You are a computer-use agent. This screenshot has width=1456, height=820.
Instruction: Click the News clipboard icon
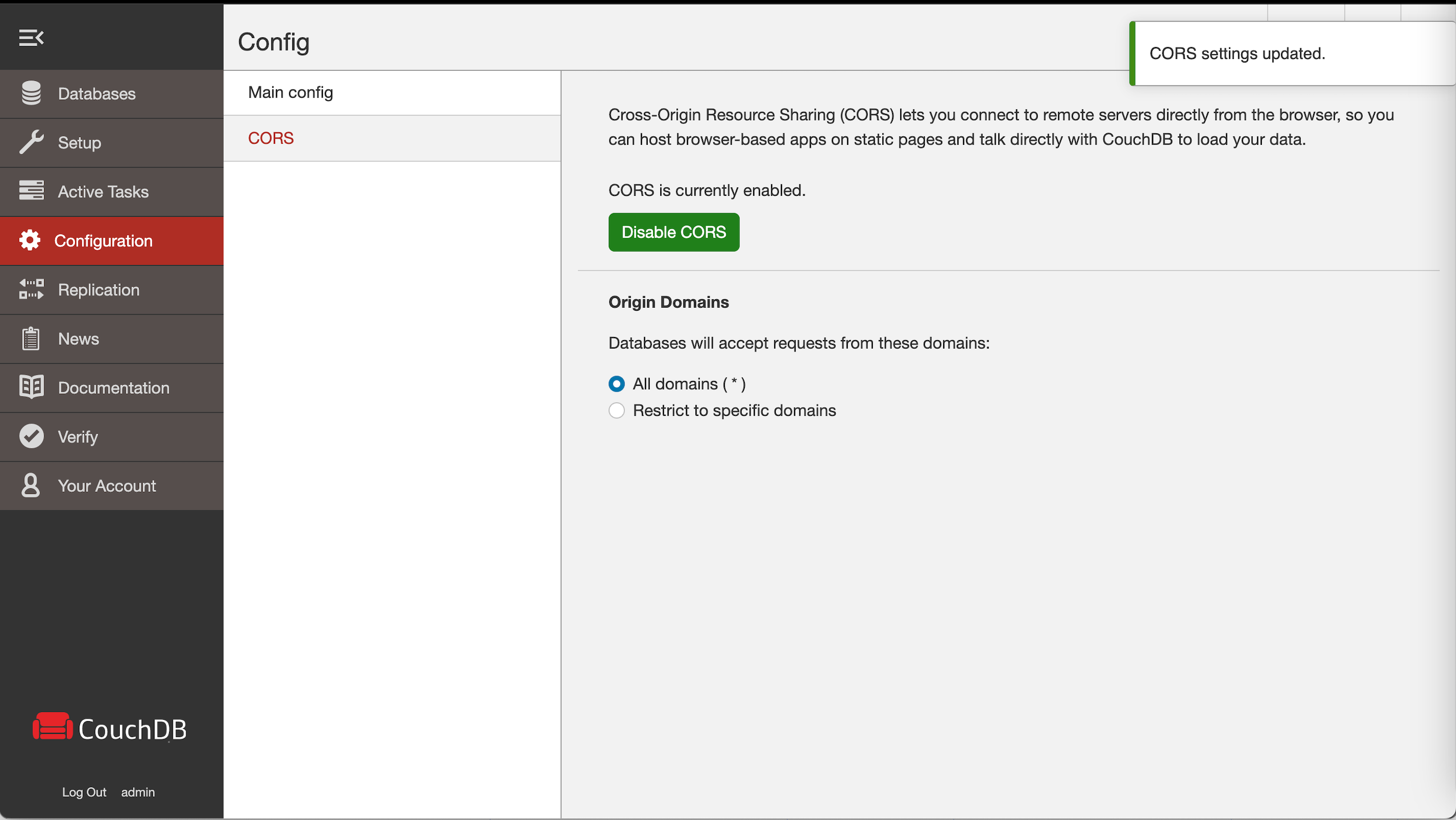(31, 339)
